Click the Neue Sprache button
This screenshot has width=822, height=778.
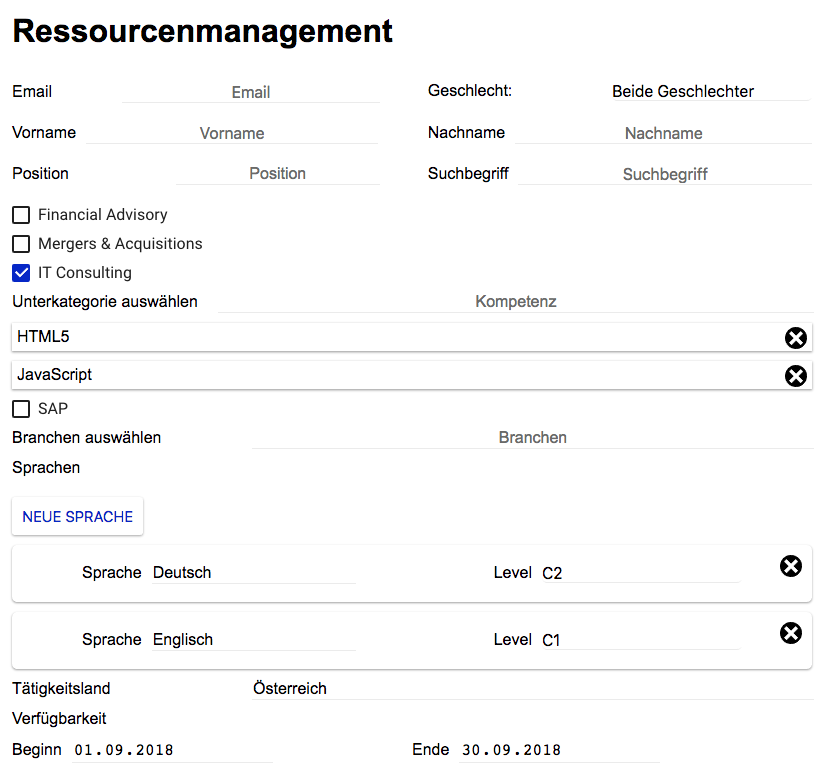[78, 517]
